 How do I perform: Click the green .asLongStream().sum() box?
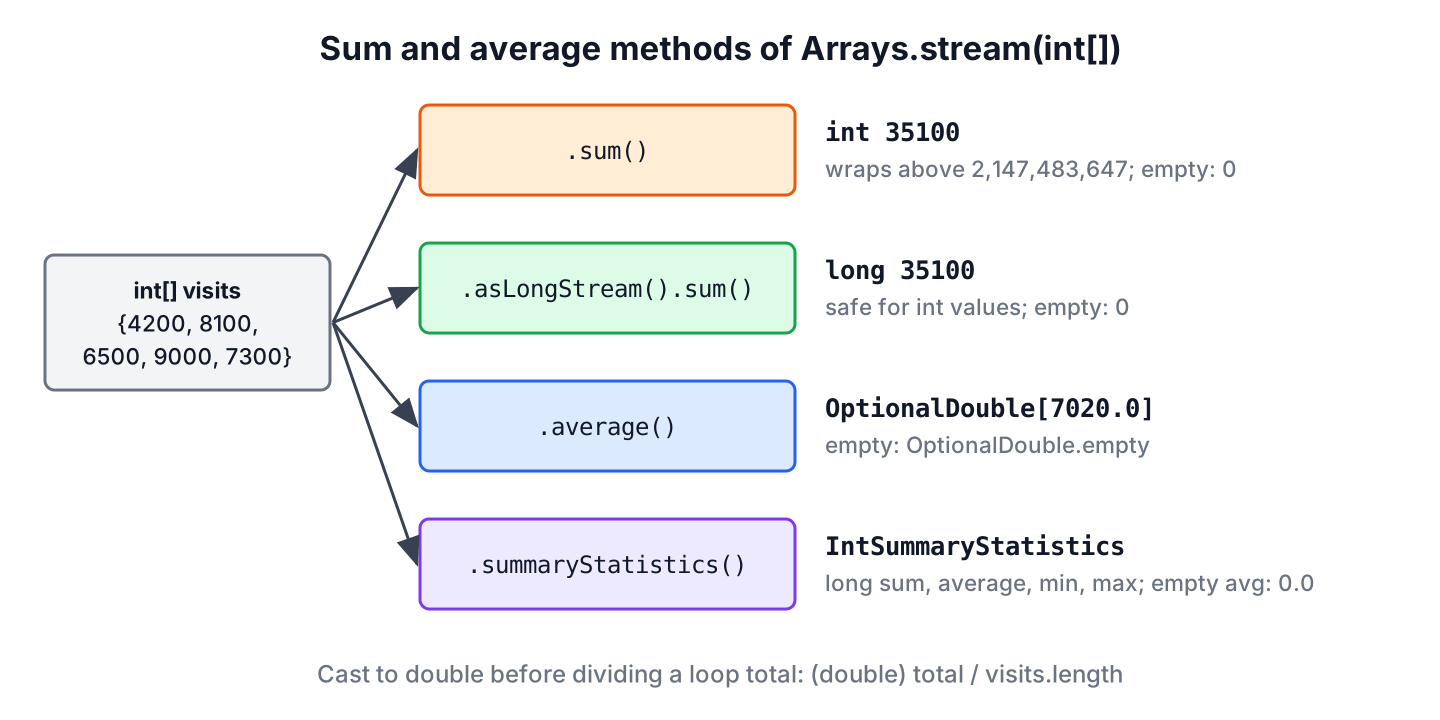[x=607, y=288]
